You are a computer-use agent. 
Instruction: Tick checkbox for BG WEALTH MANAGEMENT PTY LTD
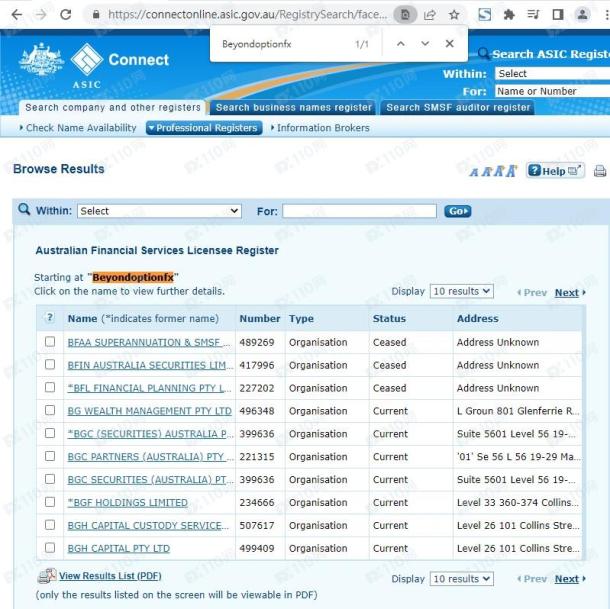pos(50,410)
